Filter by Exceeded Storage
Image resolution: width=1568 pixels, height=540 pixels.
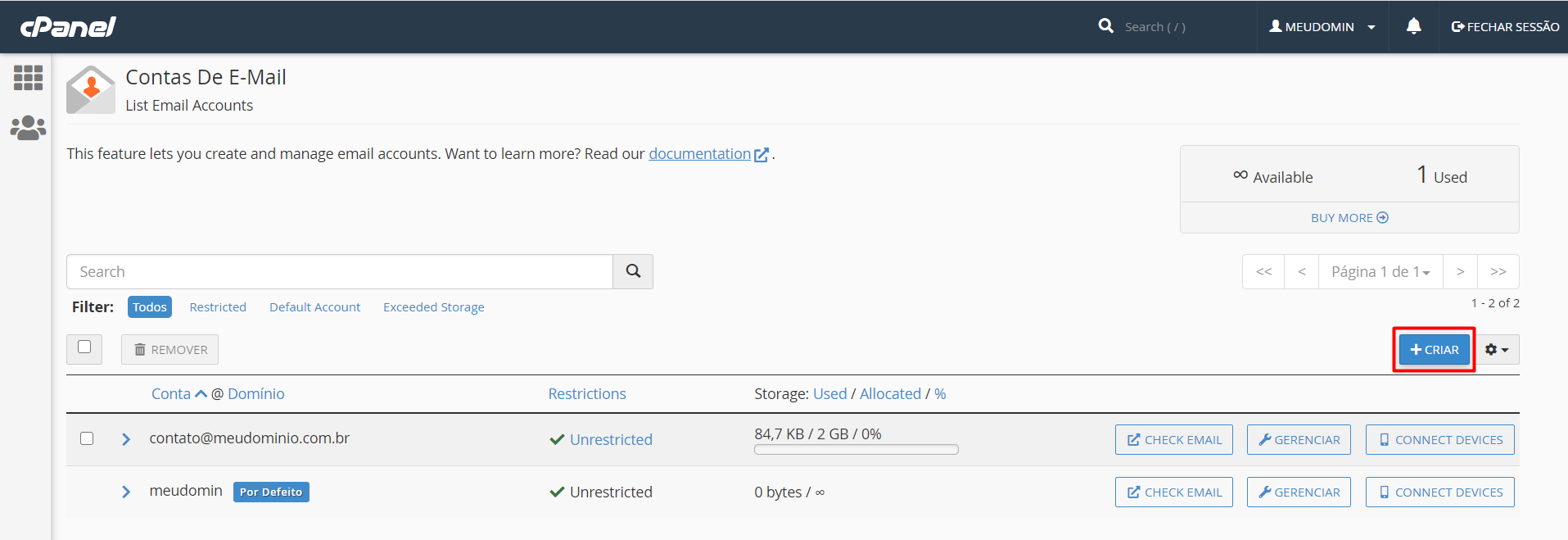(434, 307)
